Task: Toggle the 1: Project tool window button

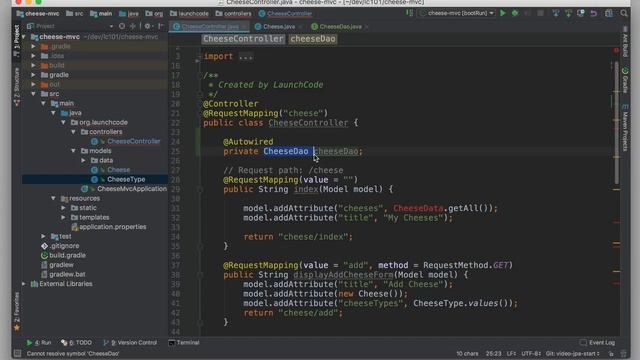Action: point(17,42)
